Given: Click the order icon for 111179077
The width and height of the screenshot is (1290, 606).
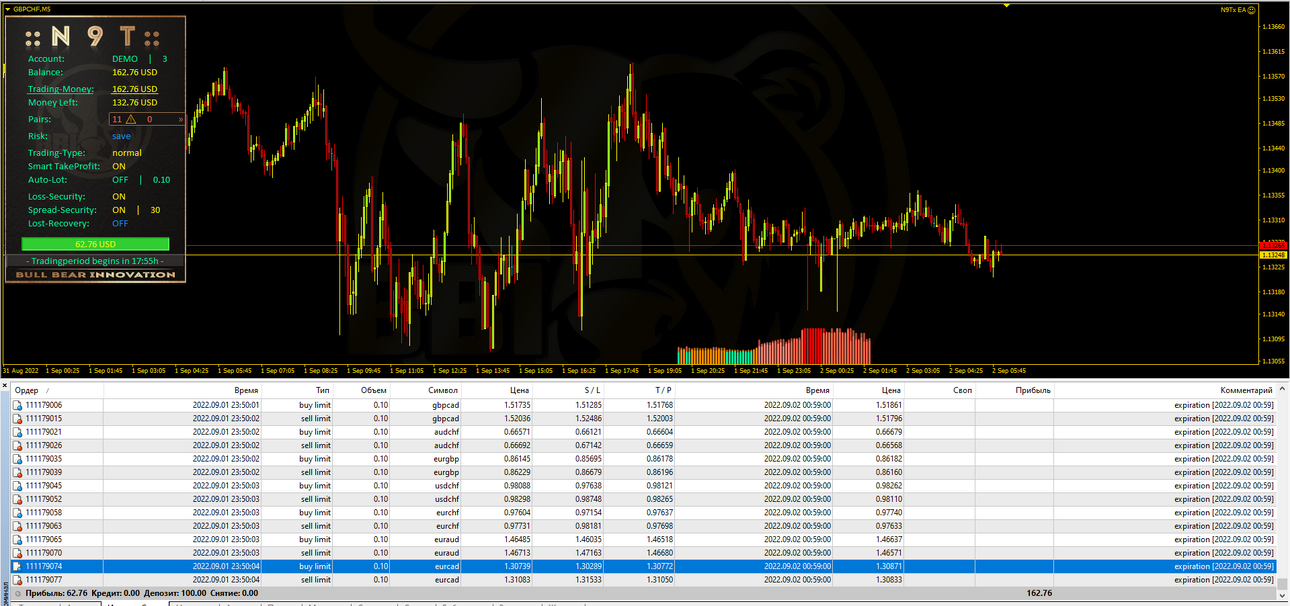Looking at the screenshot, I should tap(17, 580).
